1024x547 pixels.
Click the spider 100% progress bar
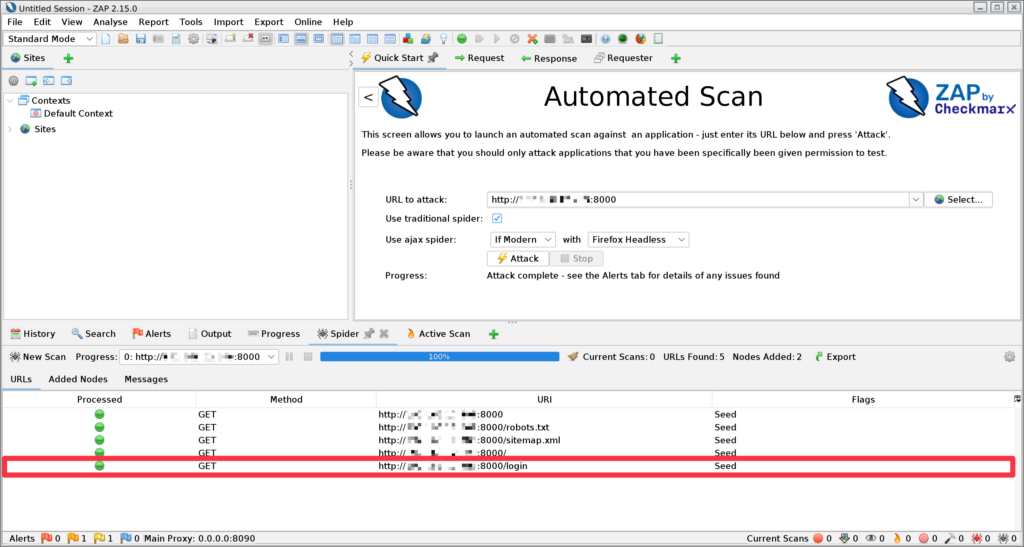(440, 356)
